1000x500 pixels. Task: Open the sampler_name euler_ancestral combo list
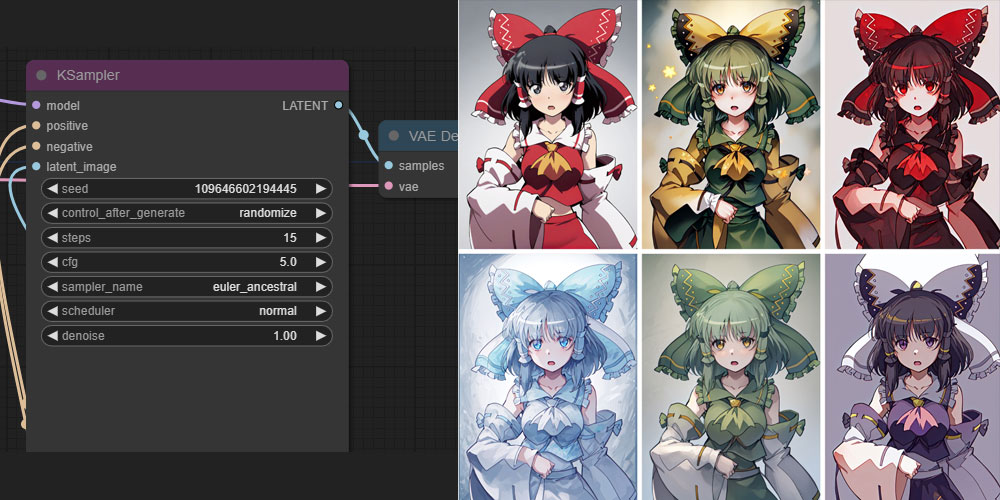click(x=187, y=287)
